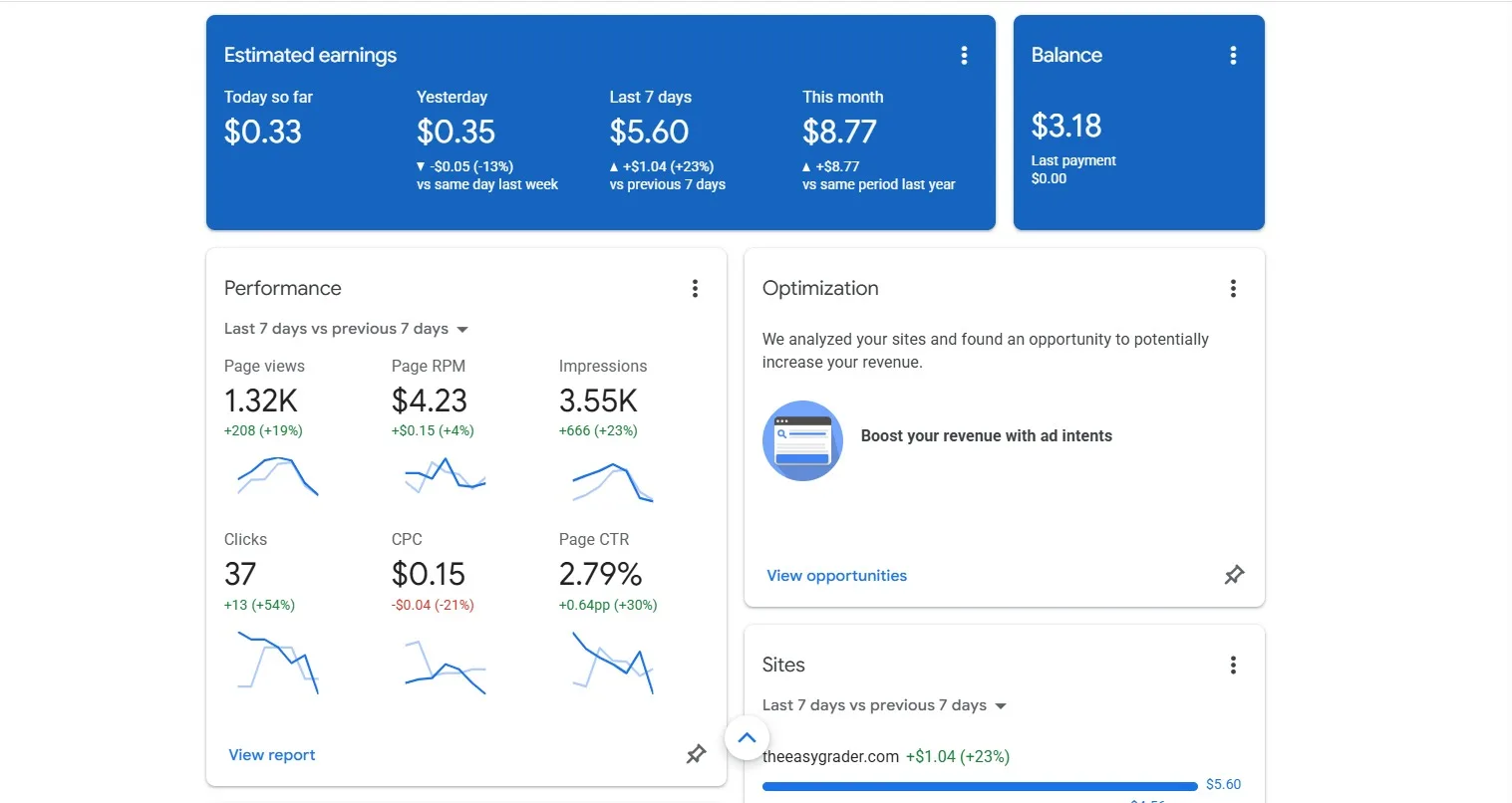Click Yesterday change -$0.05 (-13%)
The width and height of the screenshot is (1512, 803).
pos(465,166)
